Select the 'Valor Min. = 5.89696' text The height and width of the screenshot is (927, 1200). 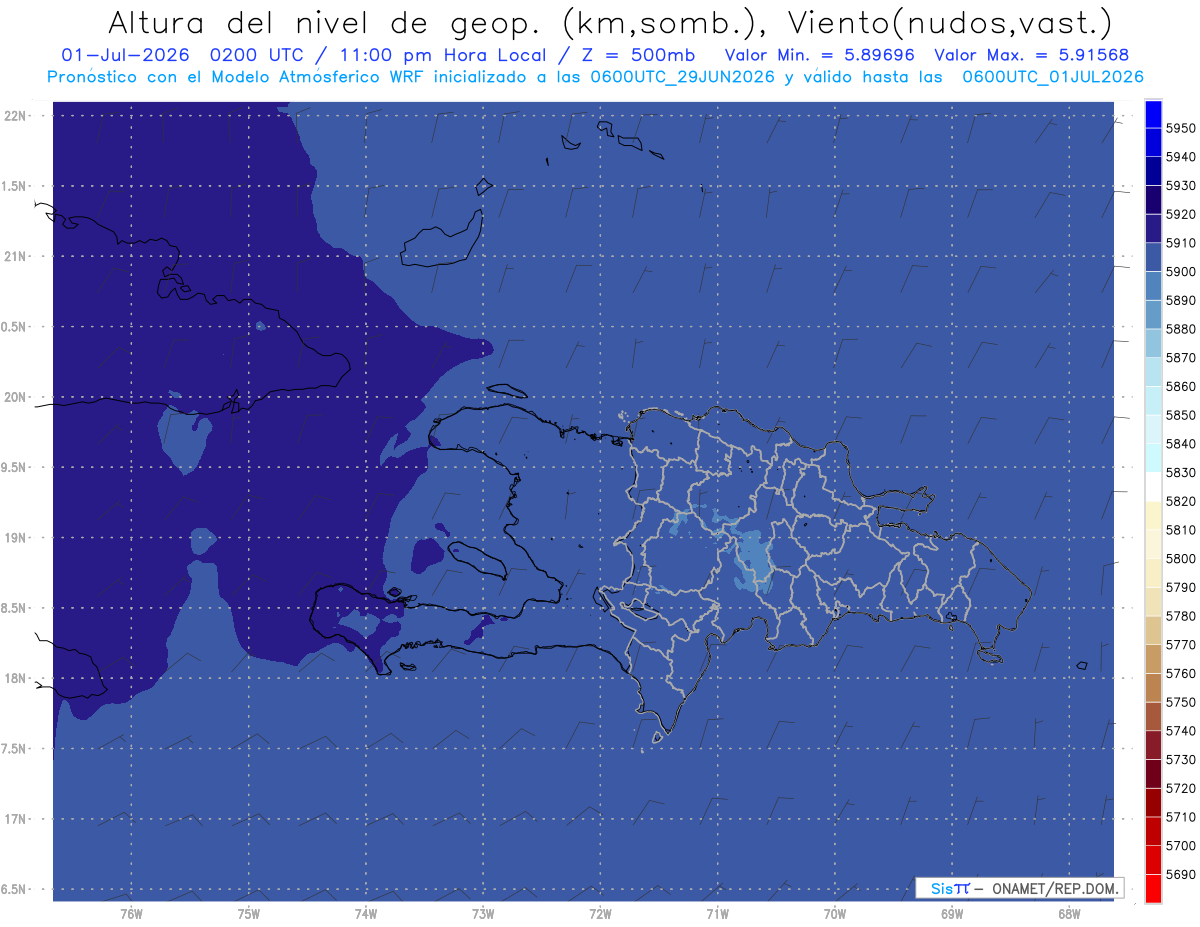click(819, 55)
